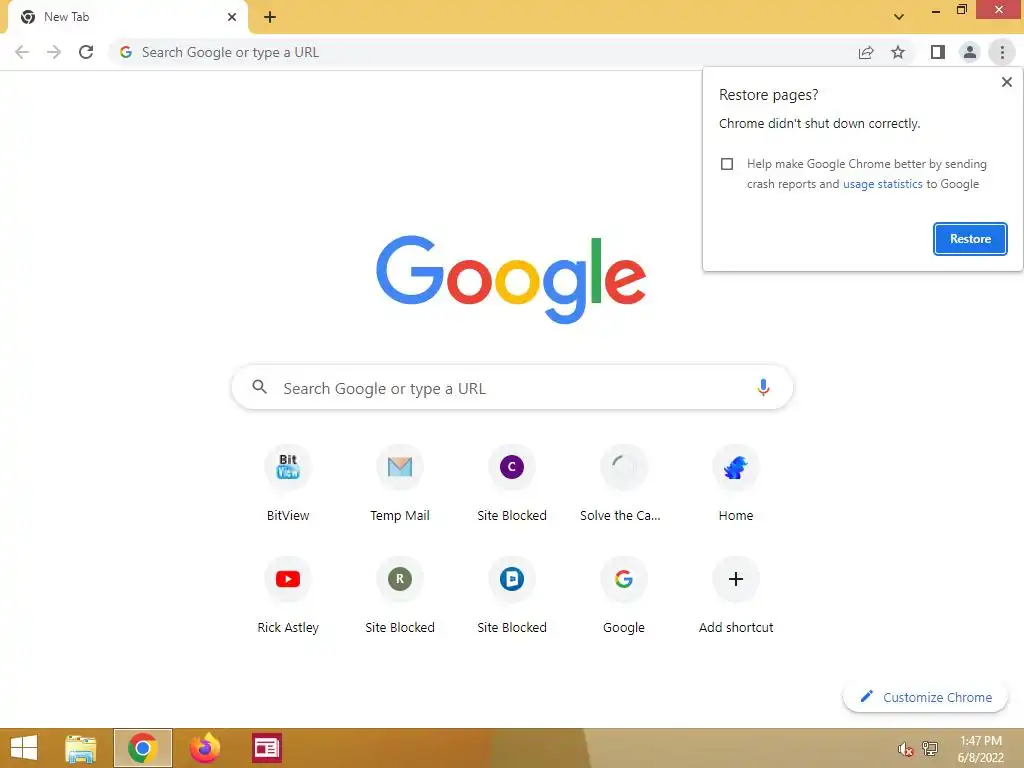Start voice search with the microphone
Image resolution: width=1024 pixels, height=768 pixels.
coord(763,387)
